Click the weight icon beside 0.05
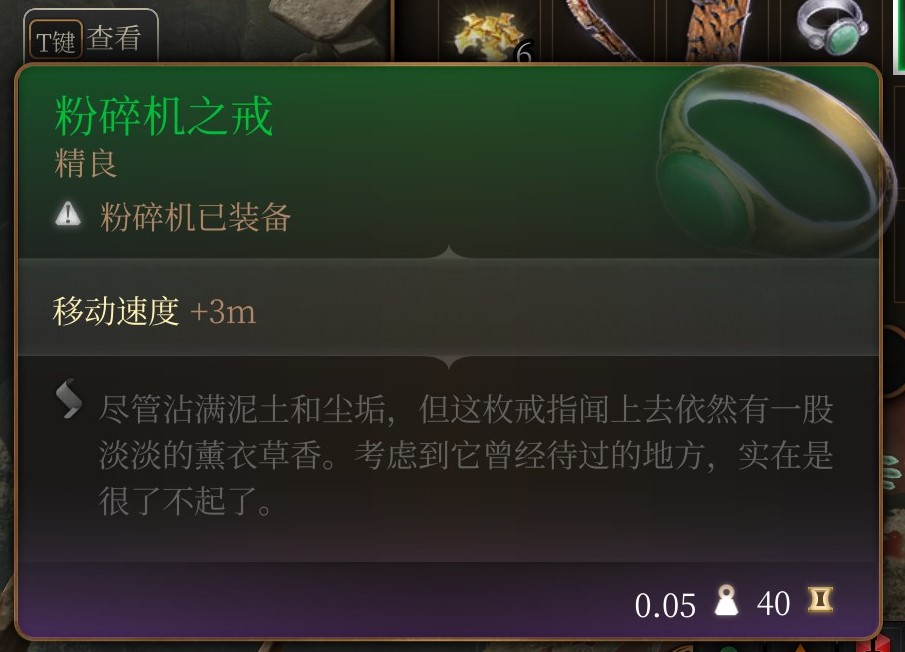This screenshot has height=652, width=905. tap(726, 601)
